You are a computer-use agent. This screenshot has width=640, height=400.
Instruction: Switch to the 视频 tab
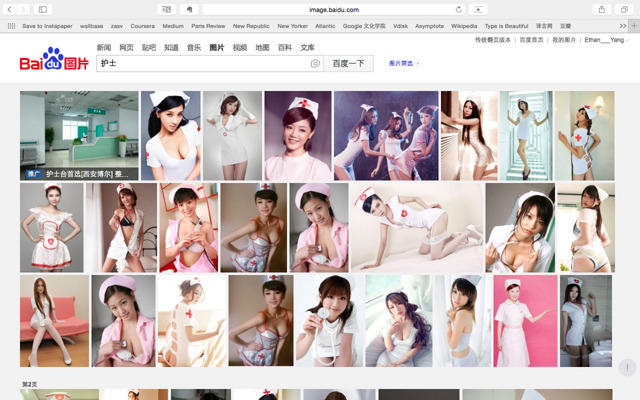[240, 47]
